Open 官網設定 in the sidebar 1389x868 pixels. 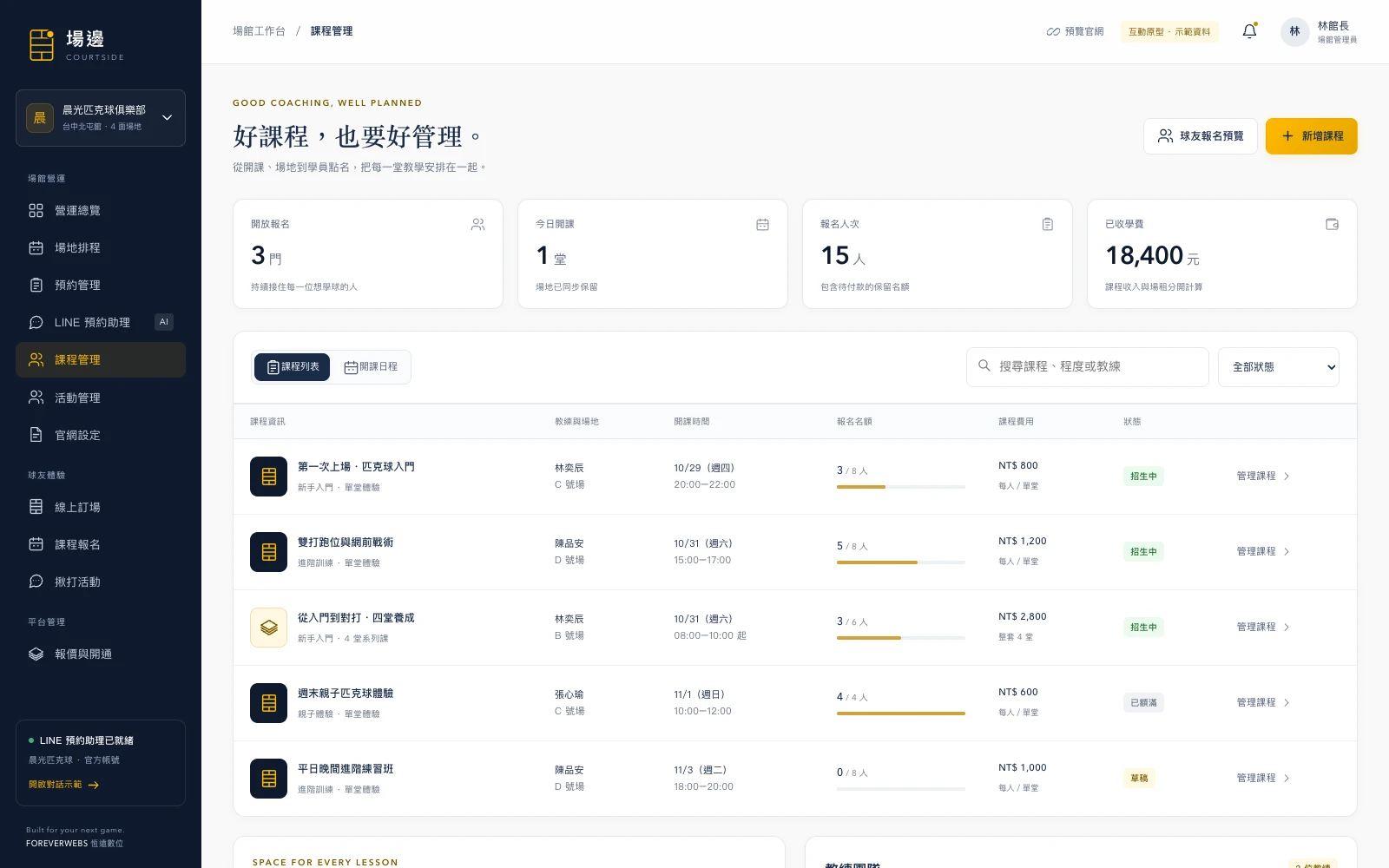click(101, 435)
